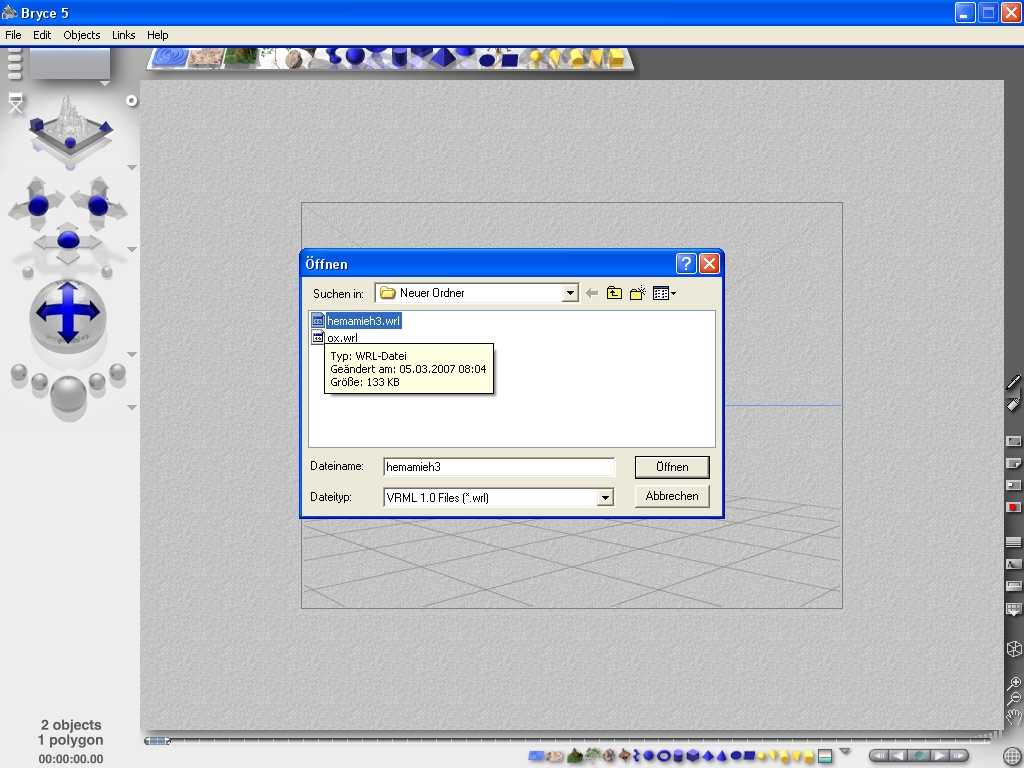Click the play button in the animation controls
Image resolution: width=1024 pixels, height=768 pixels.
939,756
